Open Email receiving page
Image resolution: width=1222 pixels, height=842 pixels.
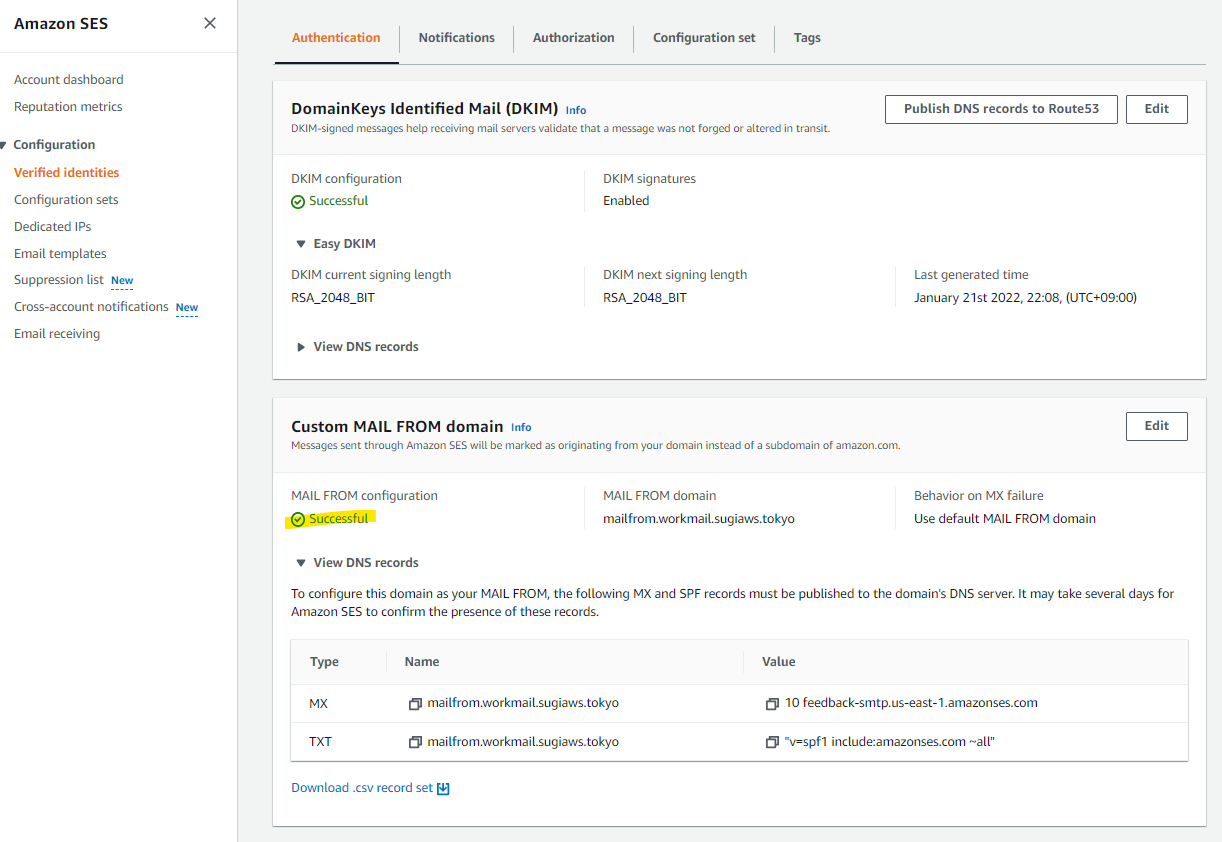[57, 334]
